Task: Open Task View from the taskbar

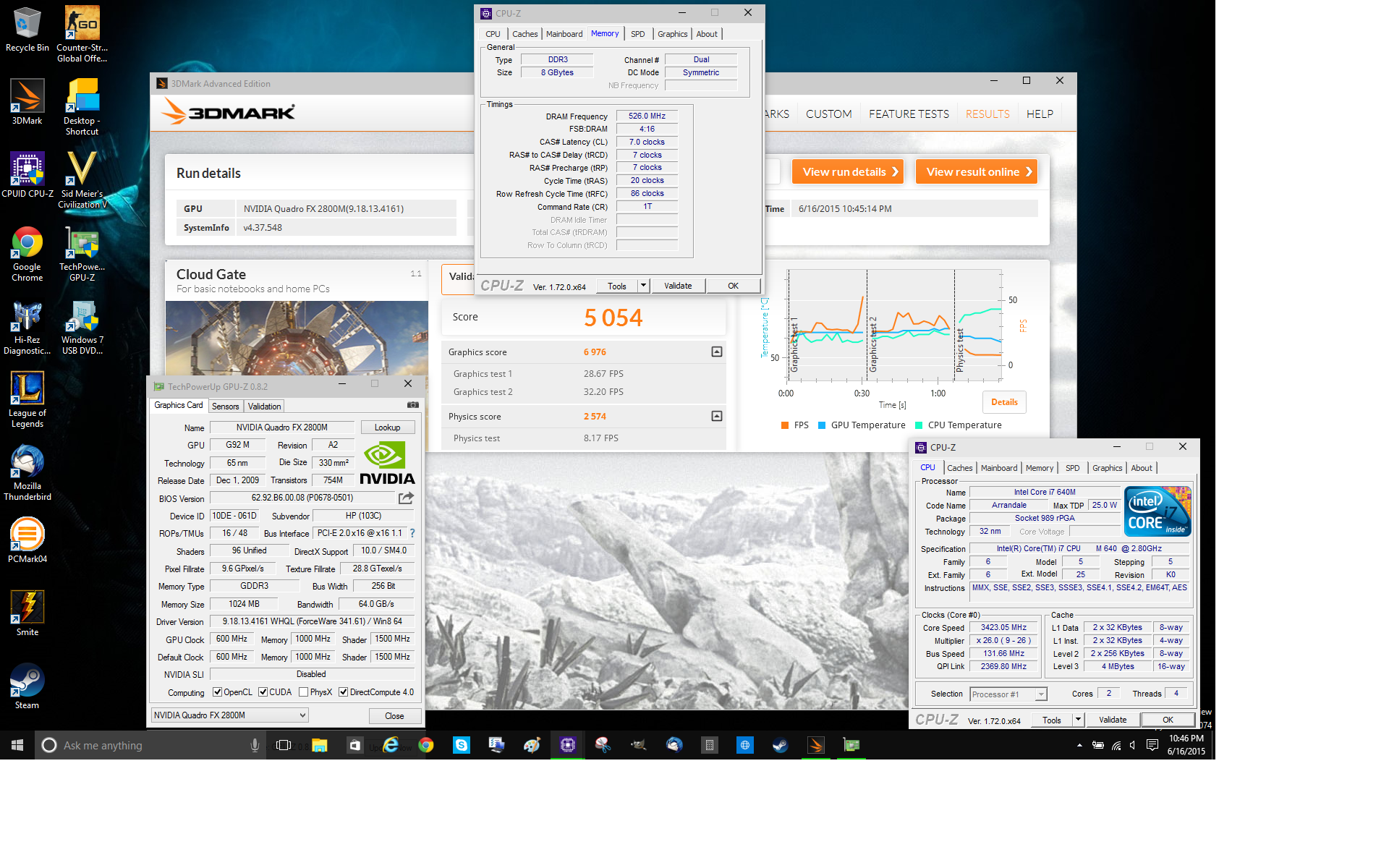Action: click(x=284, y=745)
